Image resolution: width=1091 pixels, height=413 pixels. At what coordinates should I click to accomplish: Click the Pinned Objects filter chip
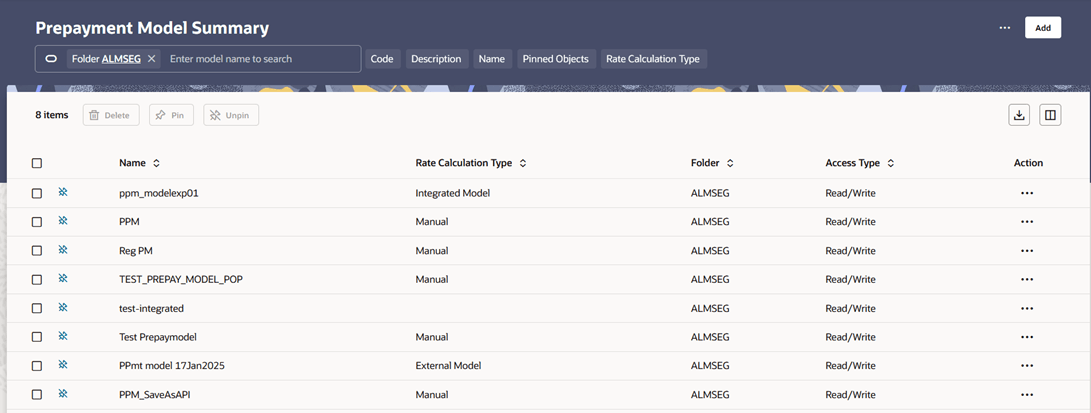(556, 59)
